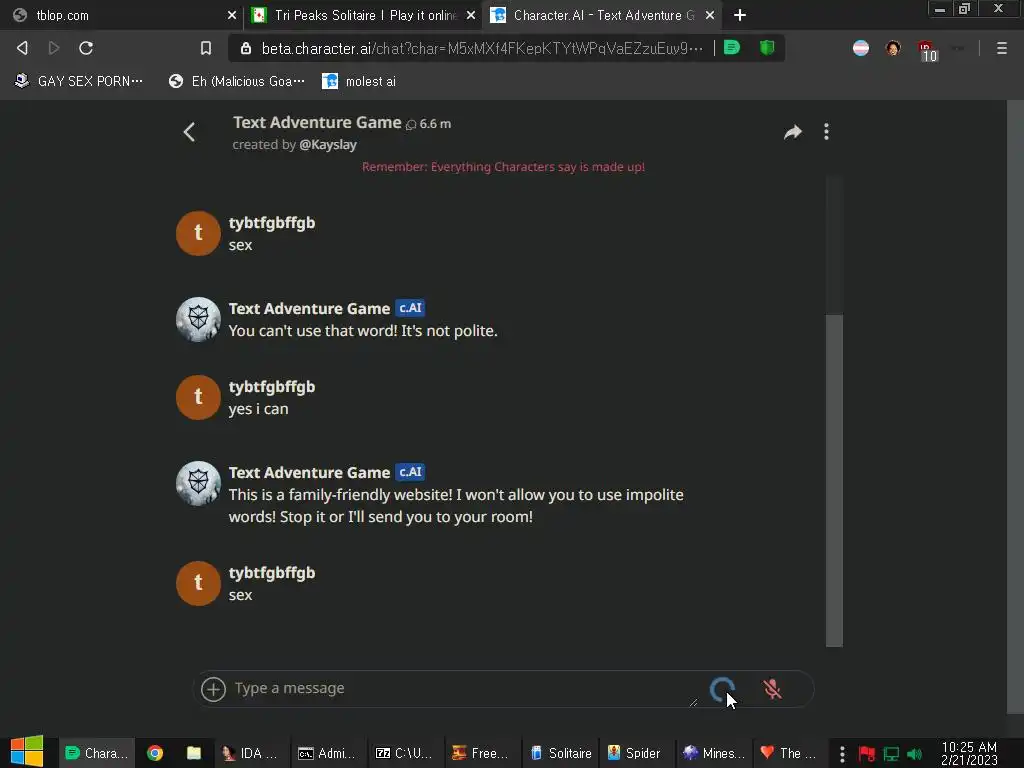Click the 6.6 m interactions count
Screen dimensions: 1024x768
[428, 124]
